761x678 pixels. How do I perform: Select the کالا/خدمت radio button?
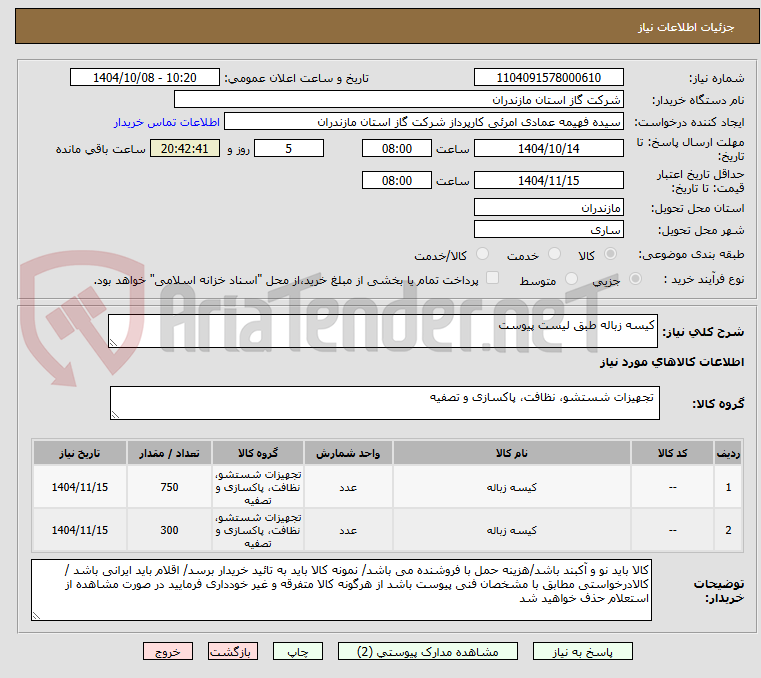tap(482, 254)
